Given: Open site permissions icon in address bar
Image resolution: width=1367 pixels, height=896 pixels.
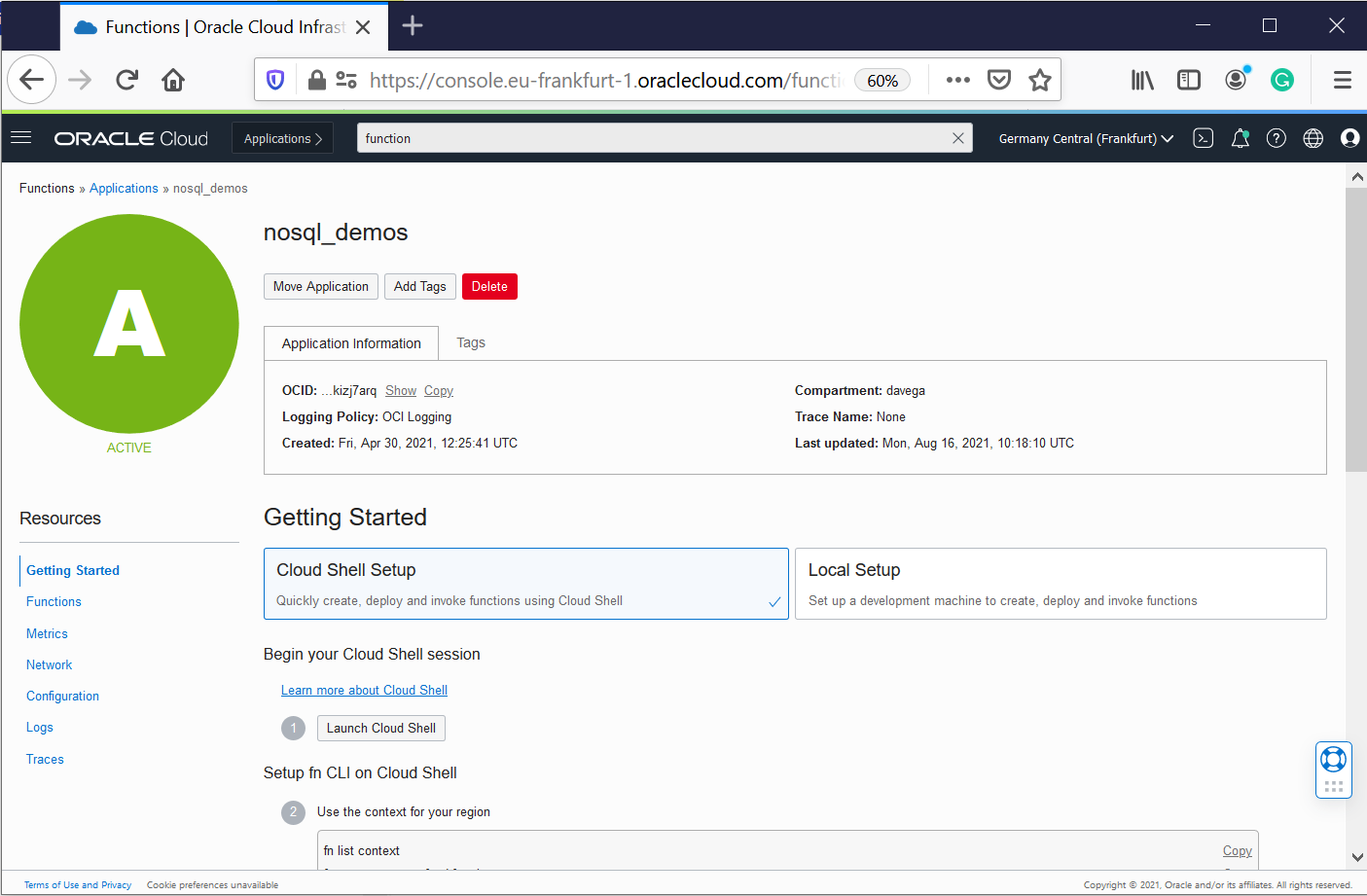Looking at the screenshot, I should pyautogui.click(x=345, y=80).
